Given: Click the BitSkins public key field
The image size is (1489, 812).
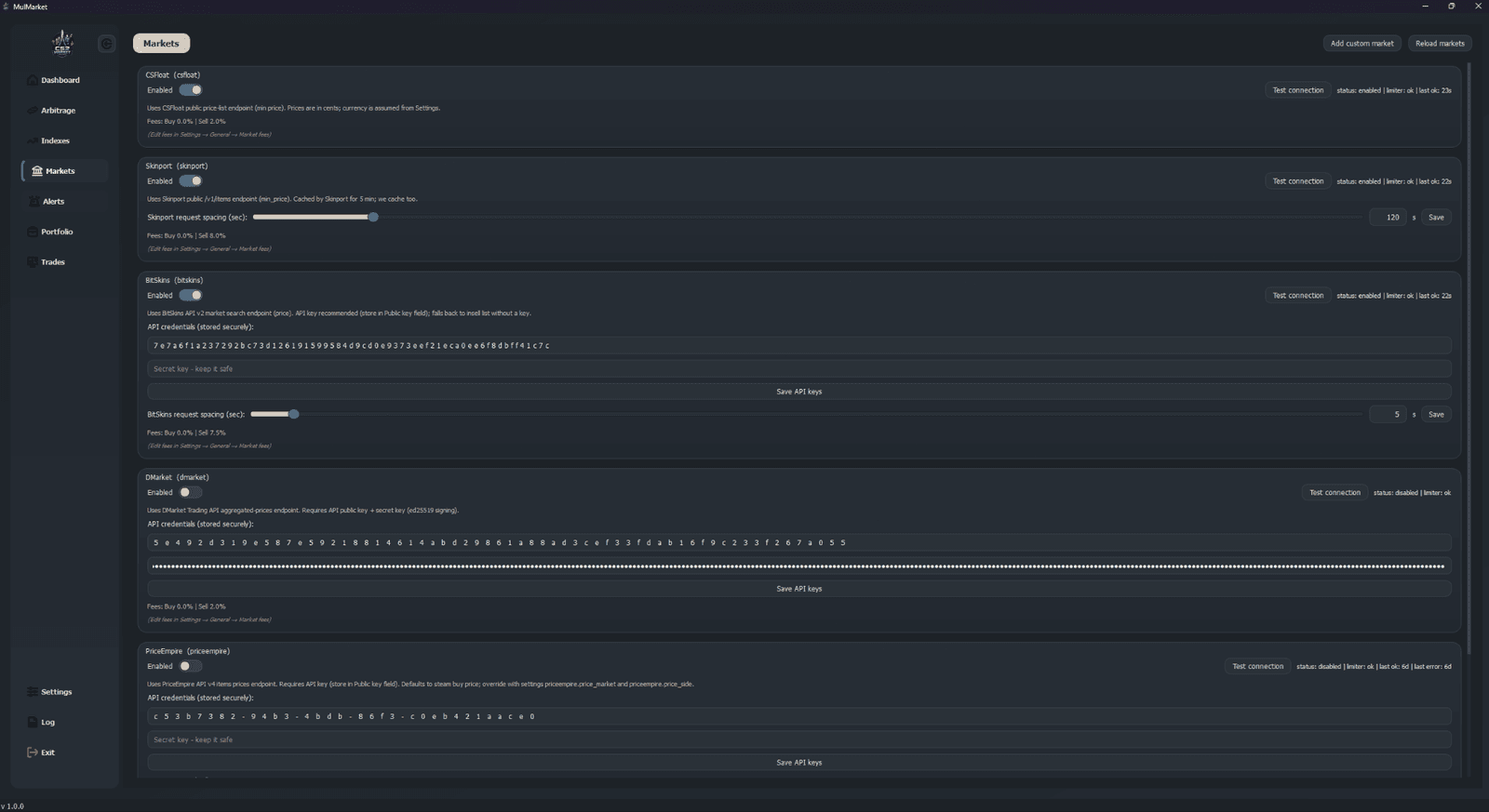Looking at the screenshot, I should [799, 346].
